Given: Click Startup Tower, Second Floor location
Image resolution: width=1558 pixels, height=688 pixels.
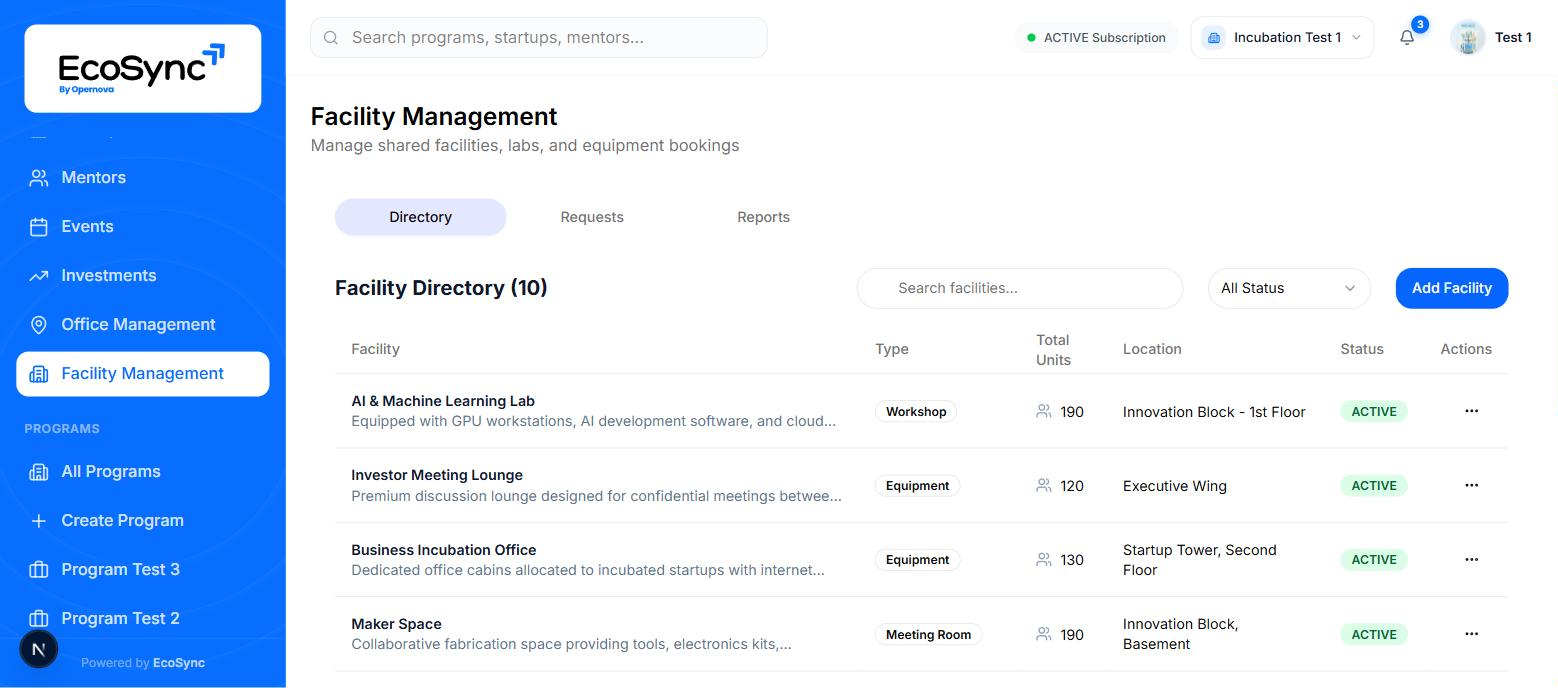Looking at the screenshot, I should [x=1200, y=560].
